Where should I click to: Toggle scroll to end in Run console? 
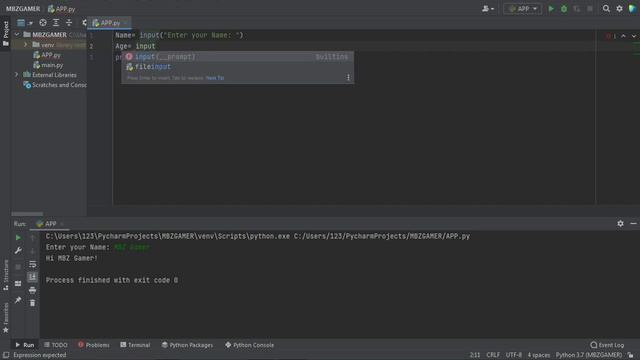[x=33, y=277]
